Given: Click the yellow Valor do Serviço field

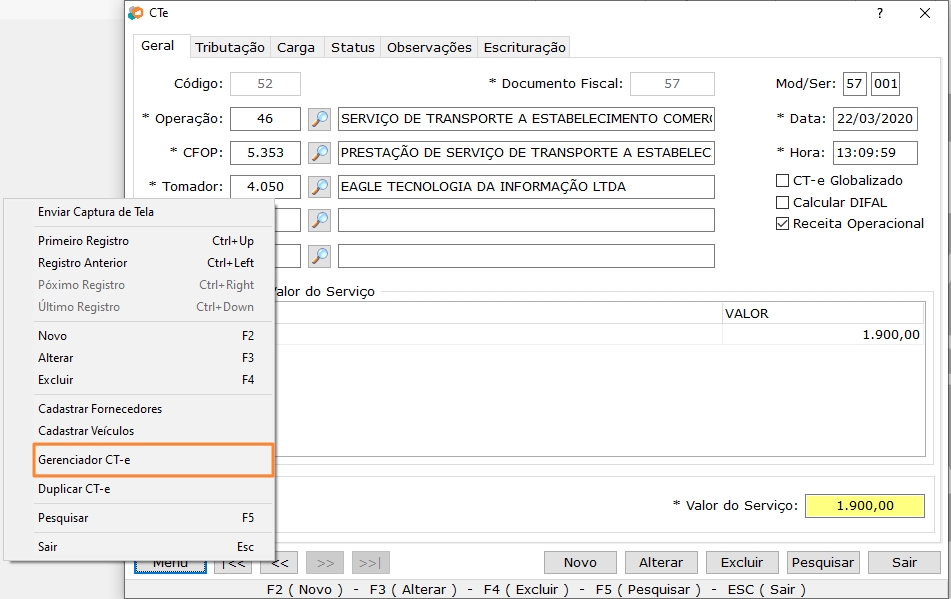Looking at the screenshot, I should coord(864,506).
